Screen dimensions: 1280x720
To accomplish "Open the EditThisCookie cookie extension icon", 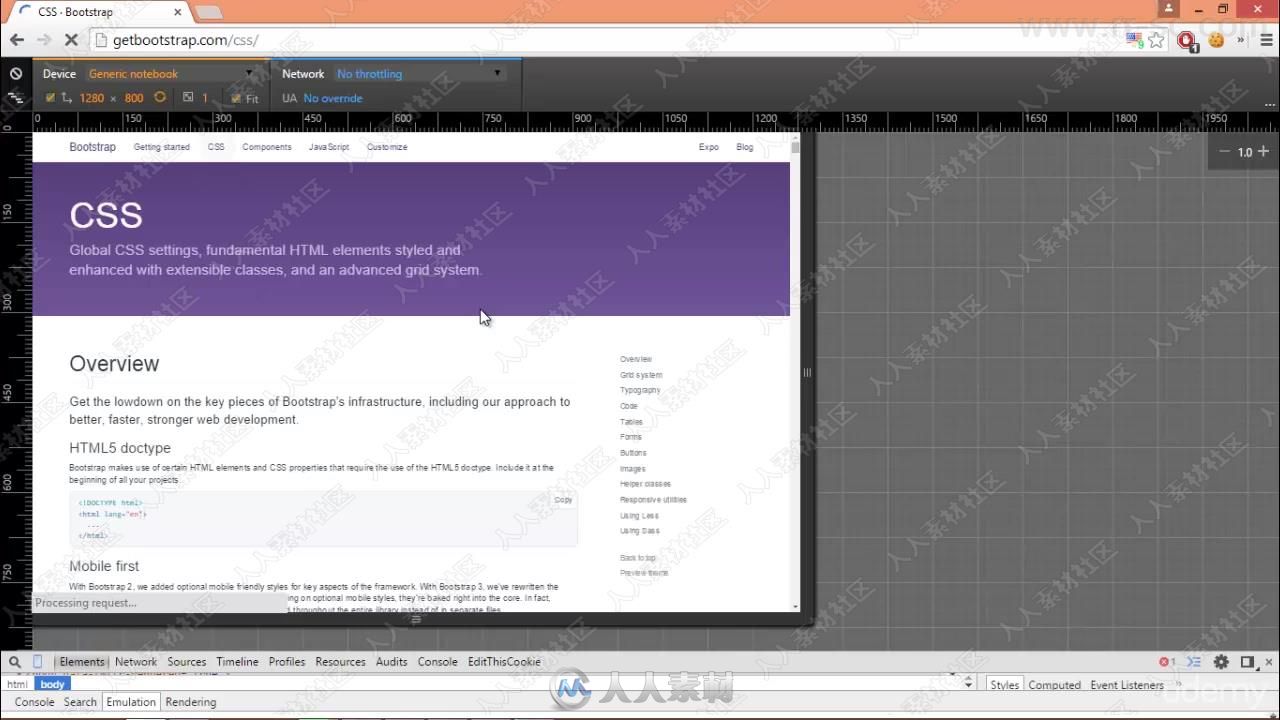I will 1216,40.
